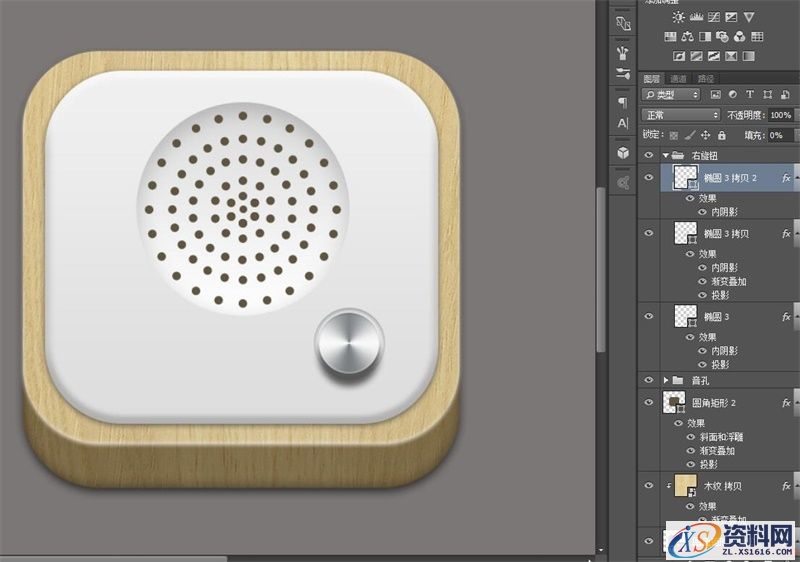Screen dimensions: 800x562
Task: Open the Character panel icon
Action: point(623,123)
